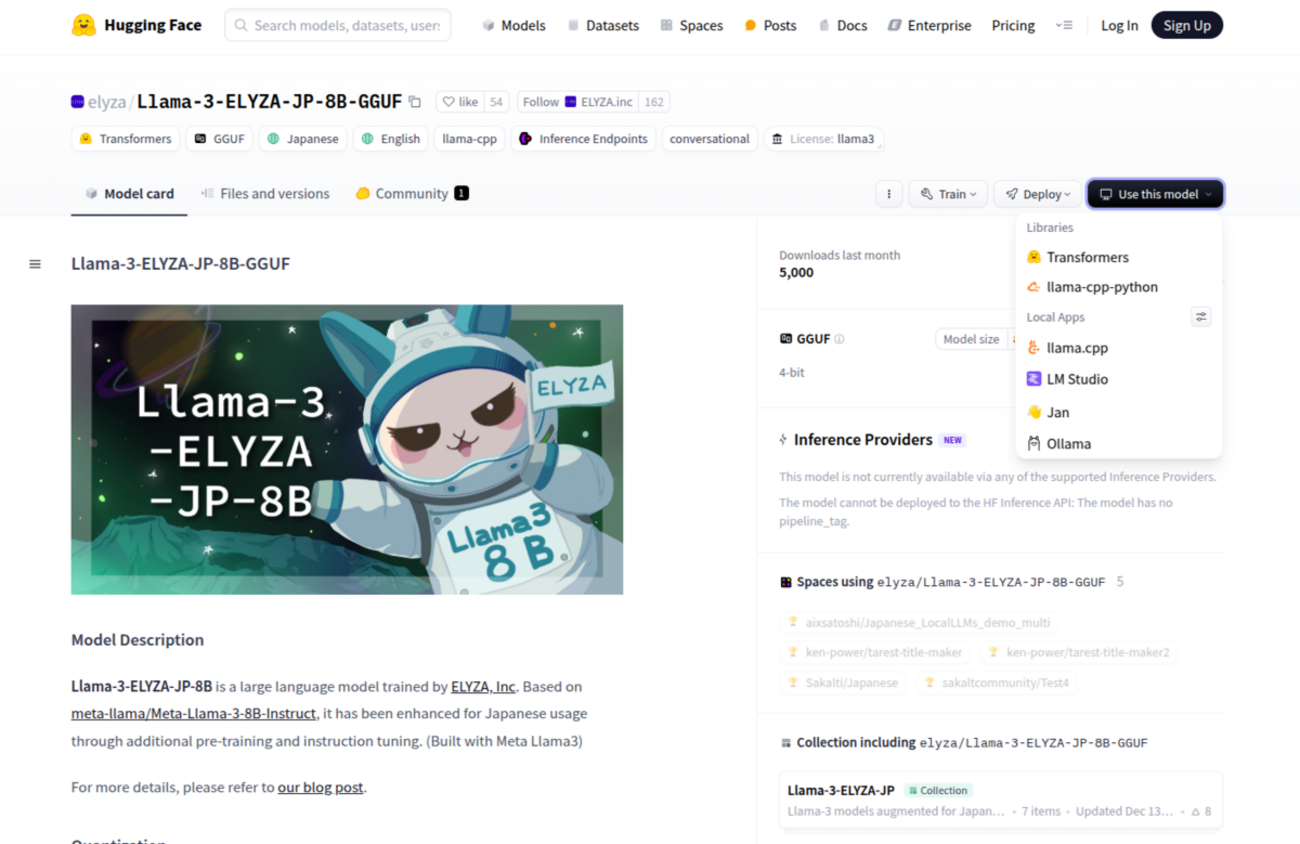Copy the model name with the copy icon

[415, 102]
